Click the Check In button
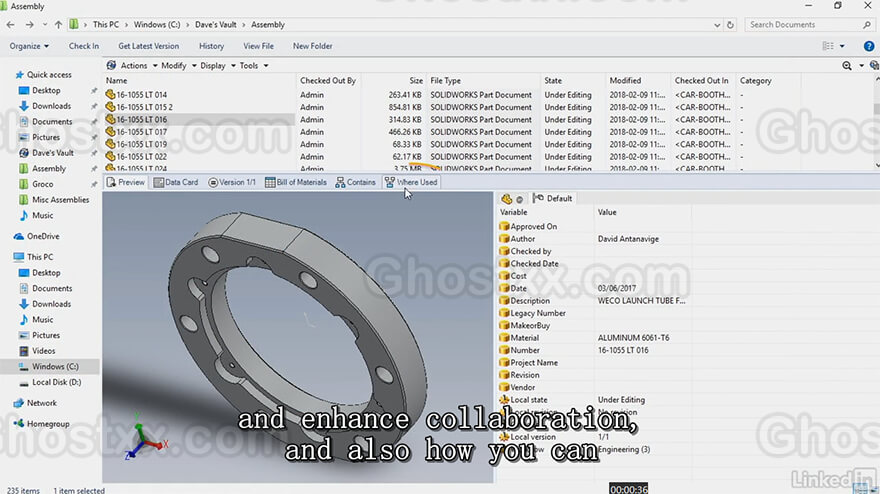The width and height of the screenshot is (880, 494). coord(84,46)
